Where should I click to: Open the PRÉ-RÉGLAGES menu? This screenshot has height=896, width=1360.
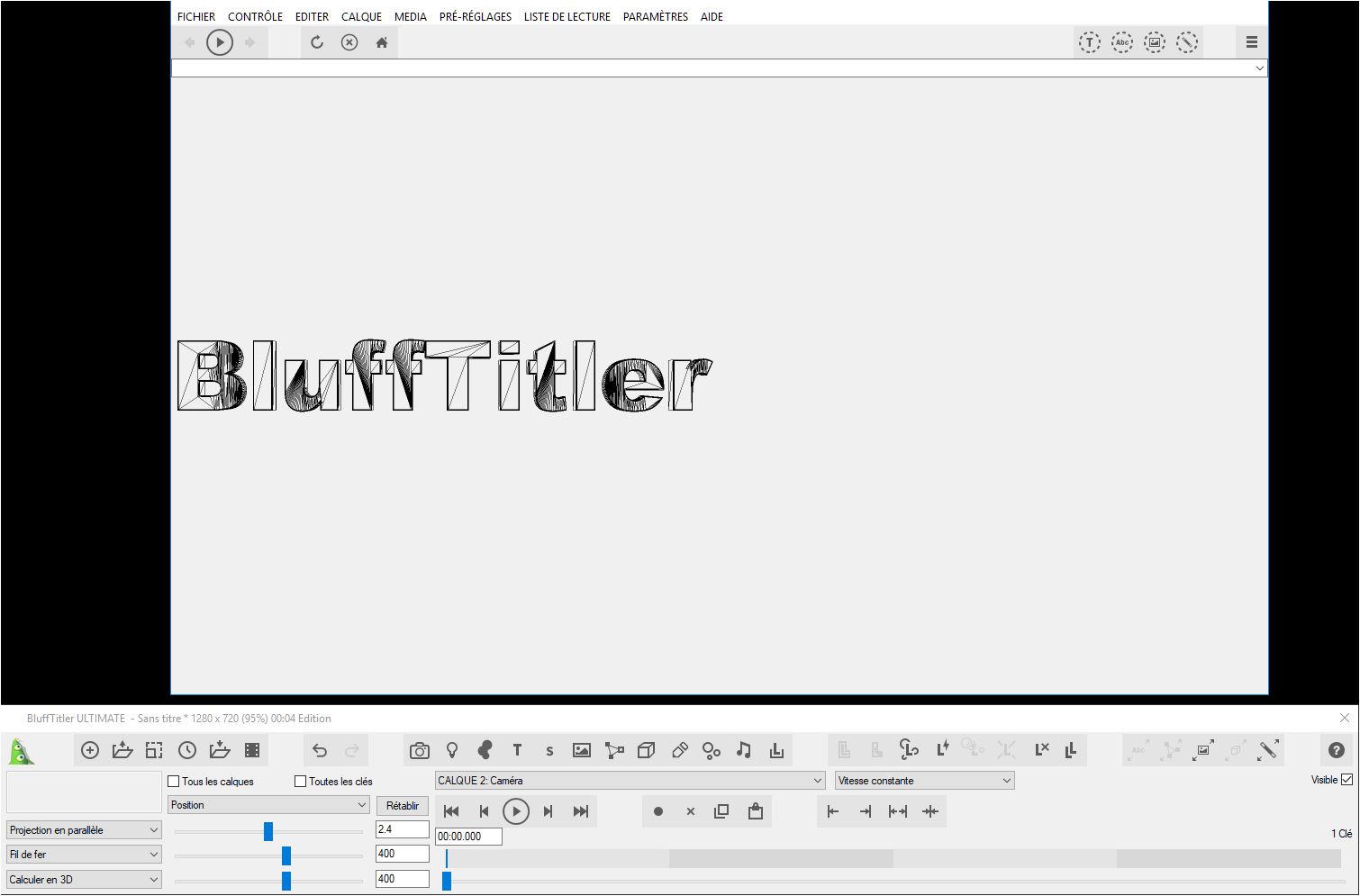pyautogui.click(x=476, y=16)
